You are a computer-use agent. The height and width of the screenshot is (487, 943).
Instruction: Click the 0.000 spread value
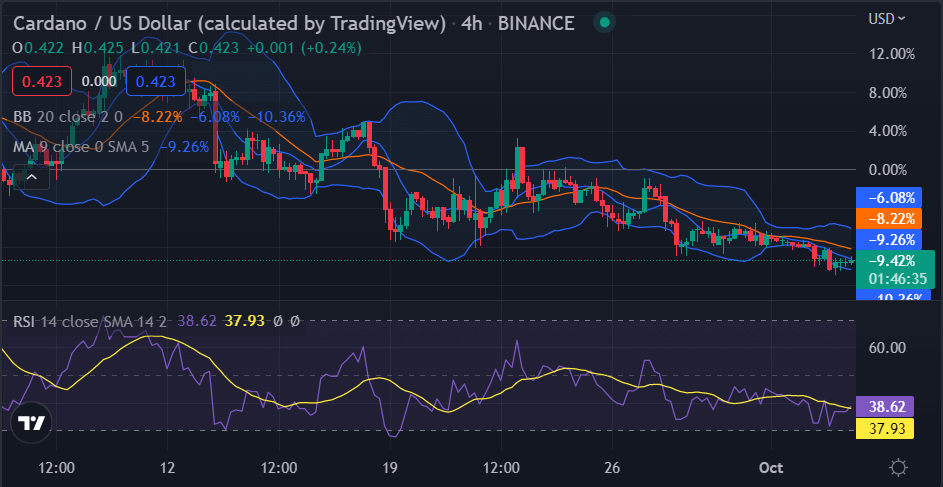[99, 82]
